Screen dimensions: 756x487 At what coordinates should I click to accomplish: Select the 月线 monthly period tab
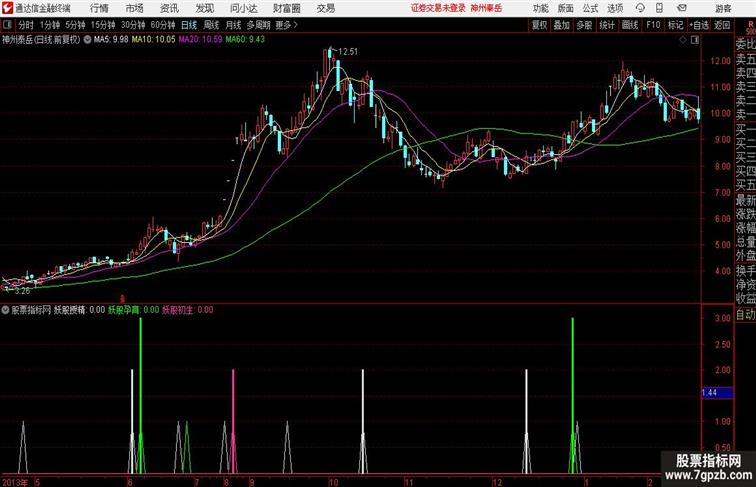233,25
